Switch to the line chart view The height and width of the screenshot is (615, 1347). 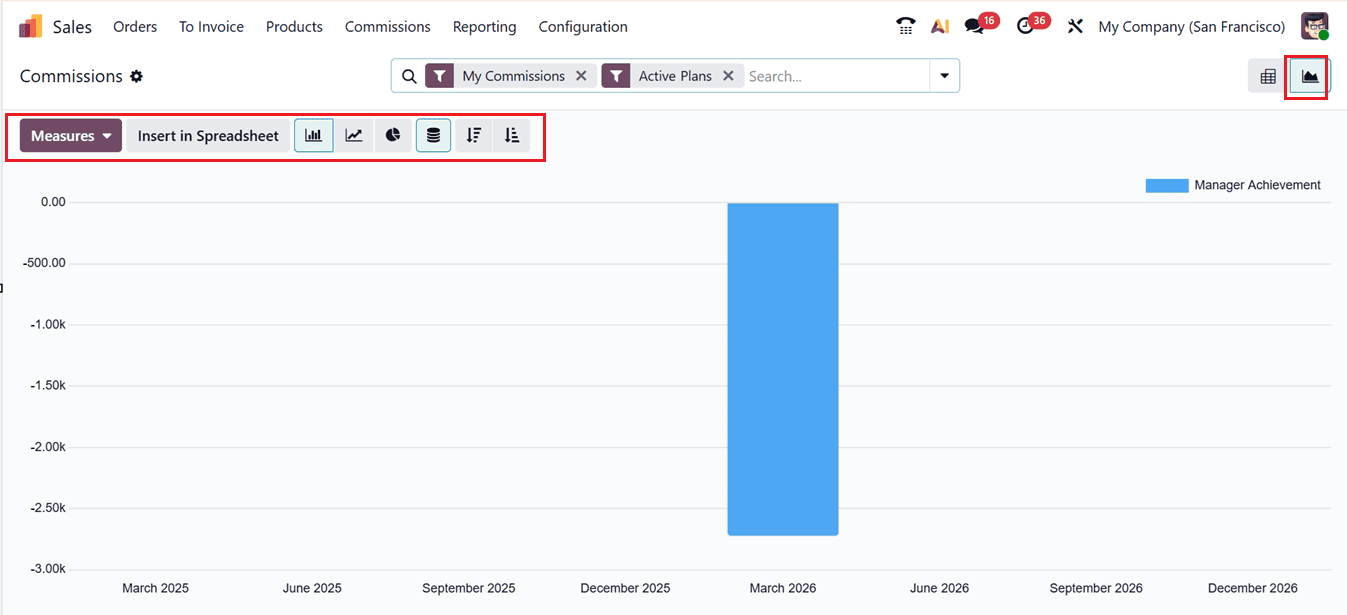coord(353,135)
